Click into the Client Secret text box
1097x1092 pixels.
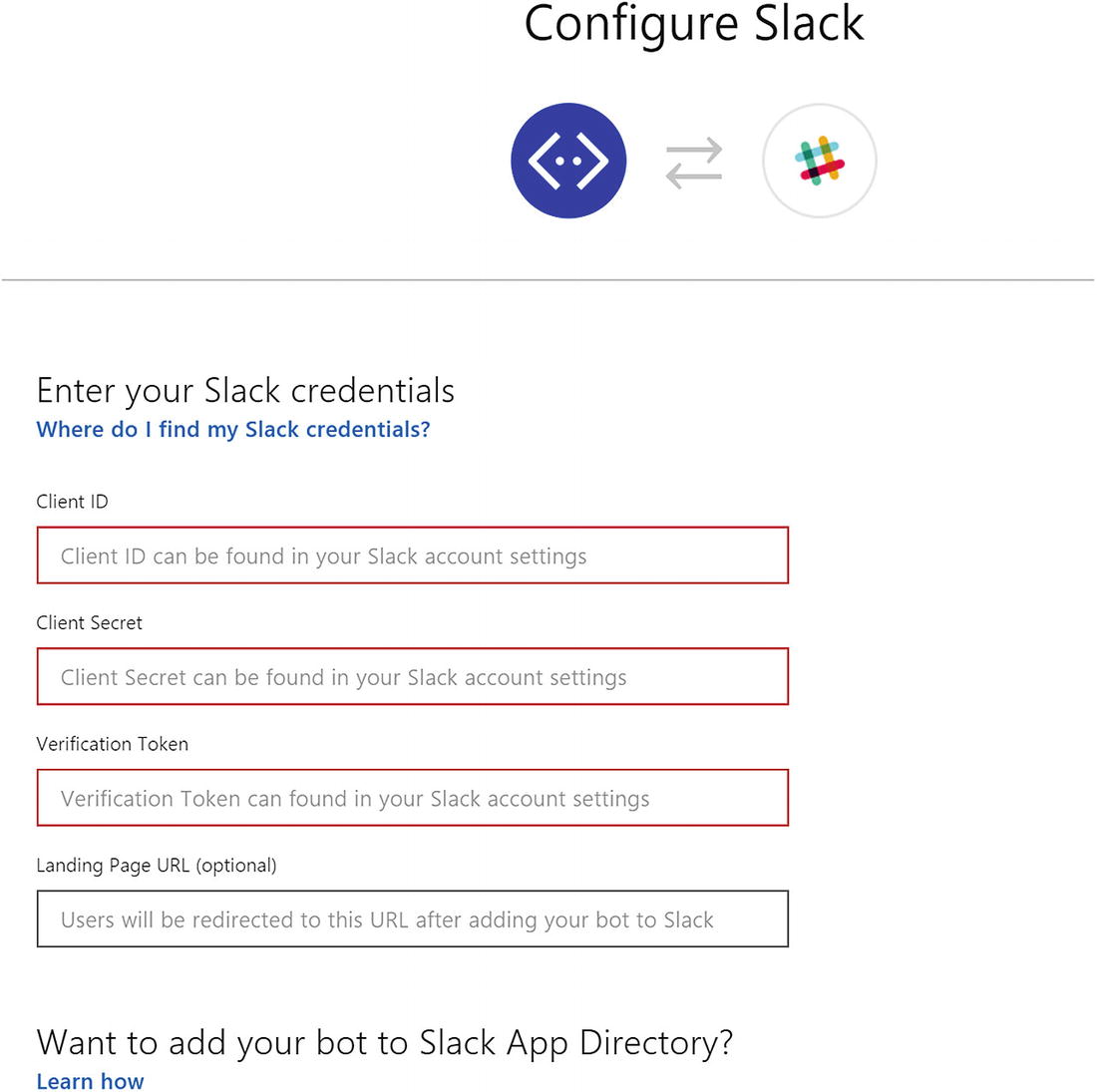[412, 677]
